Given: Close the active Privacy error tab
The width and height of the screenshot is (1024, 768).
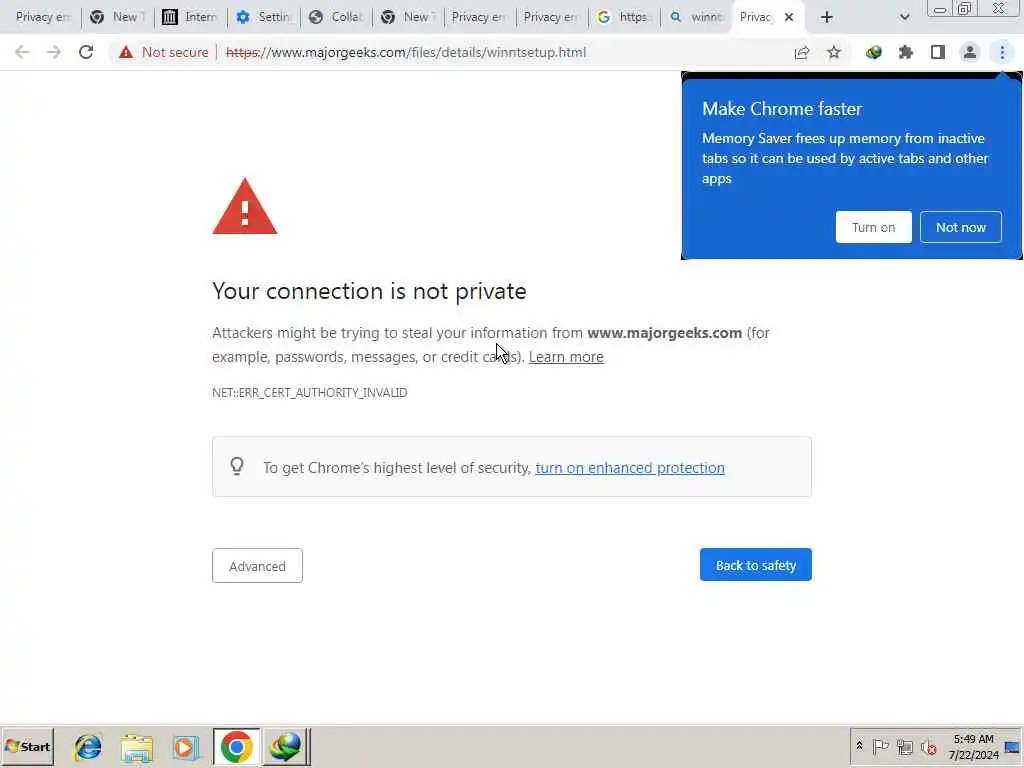Looking at the screenshot, I should point(789,17).
